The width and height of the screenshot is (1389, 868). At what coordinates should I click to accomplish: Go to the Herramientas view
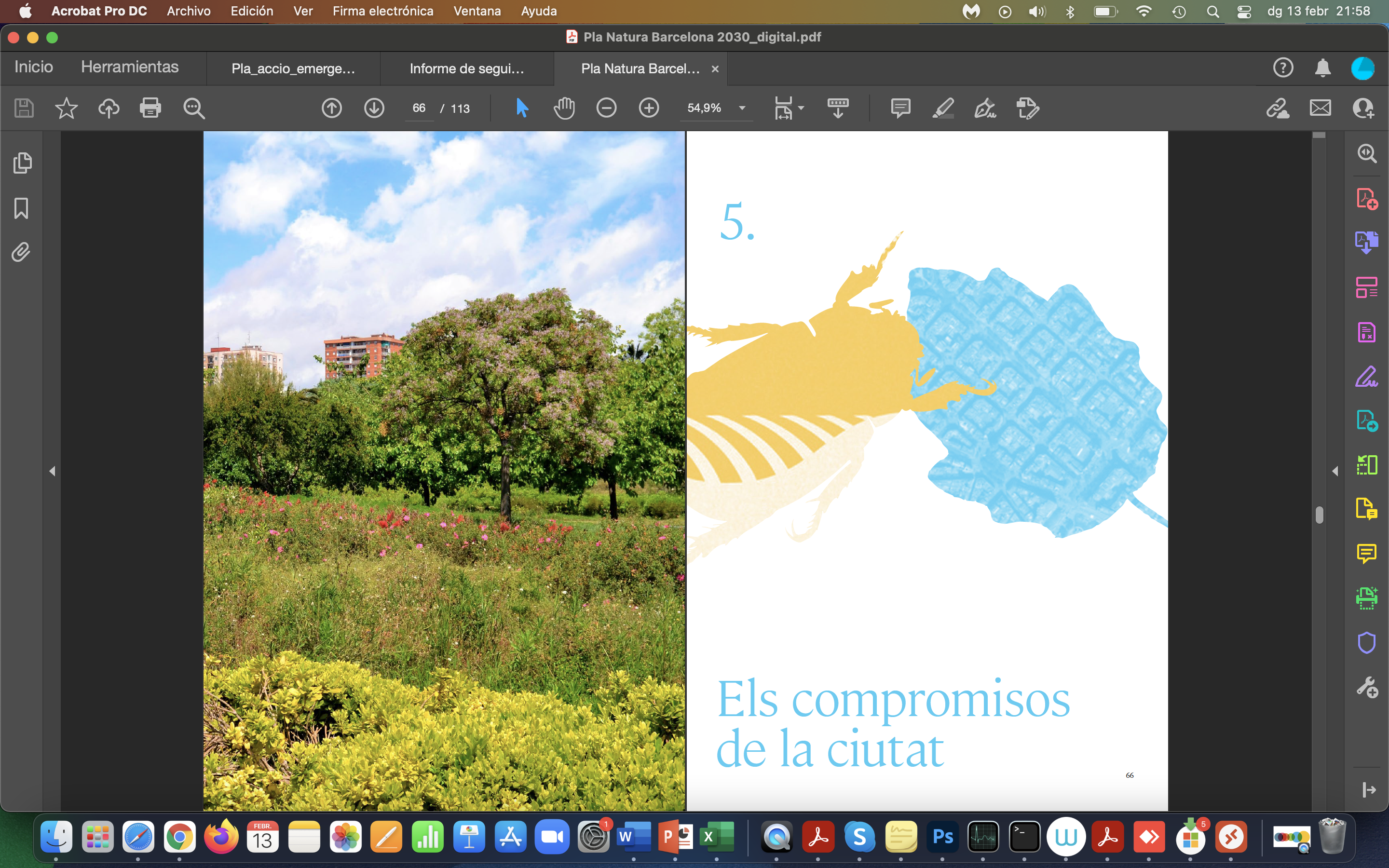130,67
